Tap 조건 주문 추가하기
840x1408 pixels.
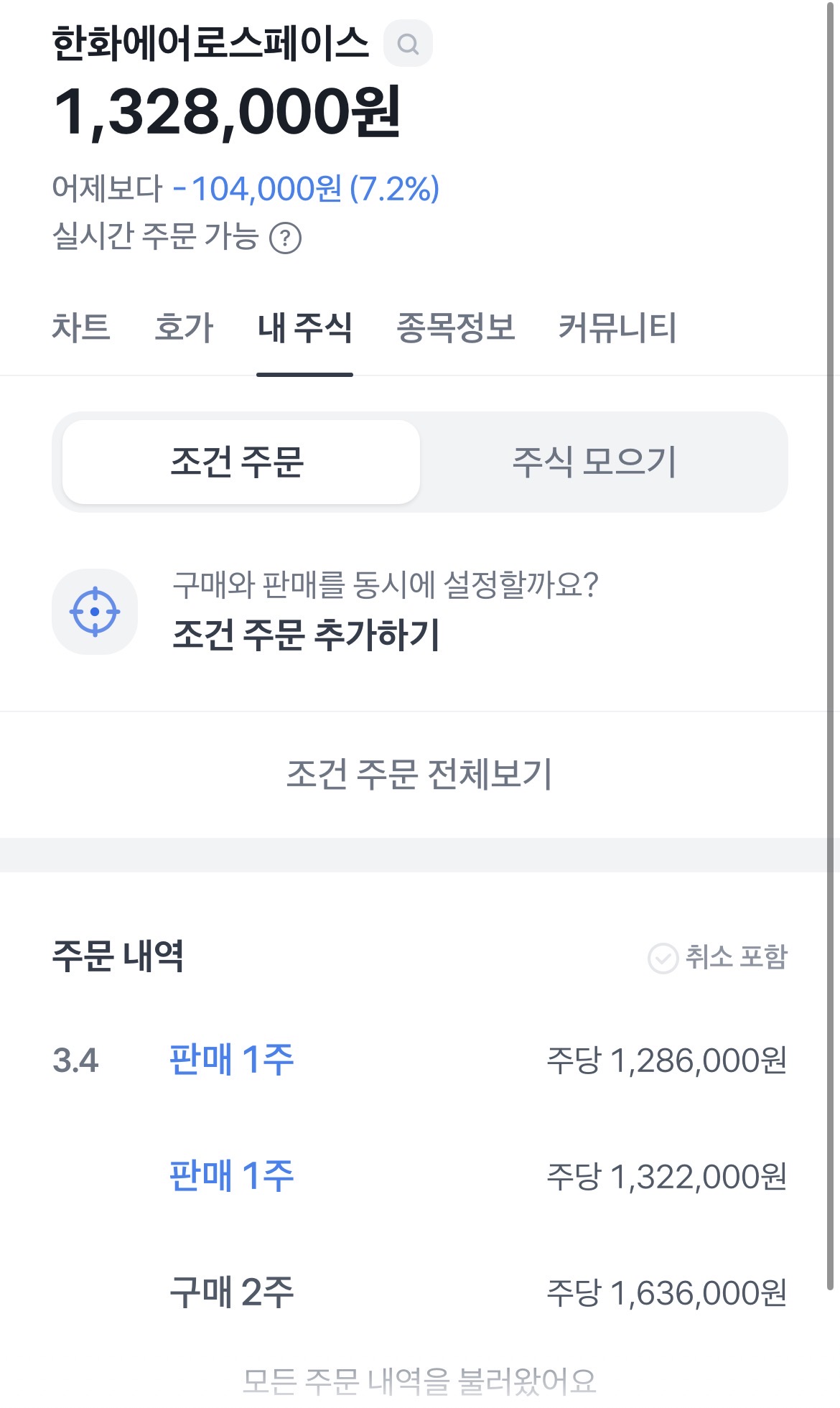point(307,635)
